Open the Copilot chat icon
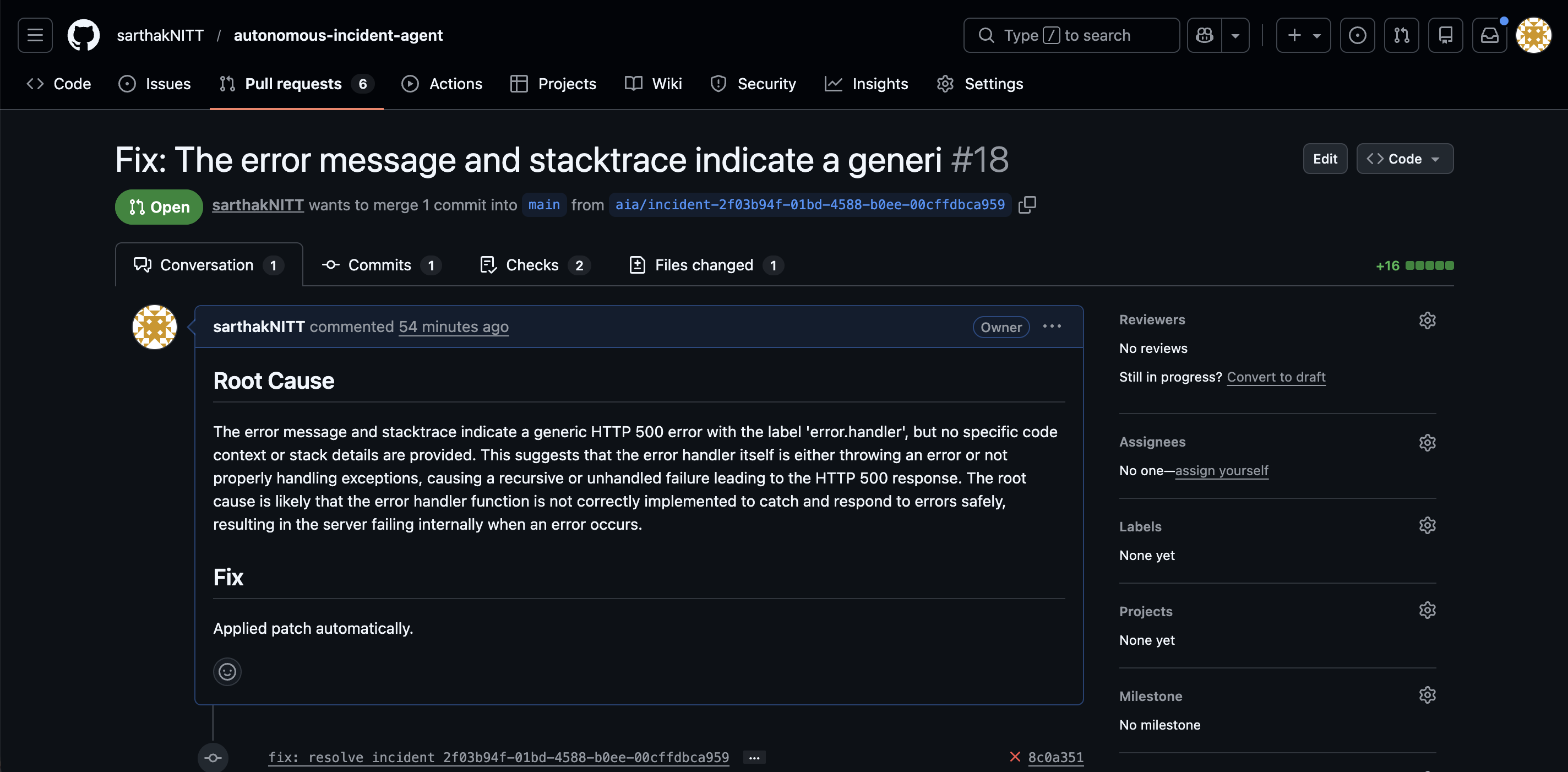The image size is (1568, 772). [x=1205, y=35]
